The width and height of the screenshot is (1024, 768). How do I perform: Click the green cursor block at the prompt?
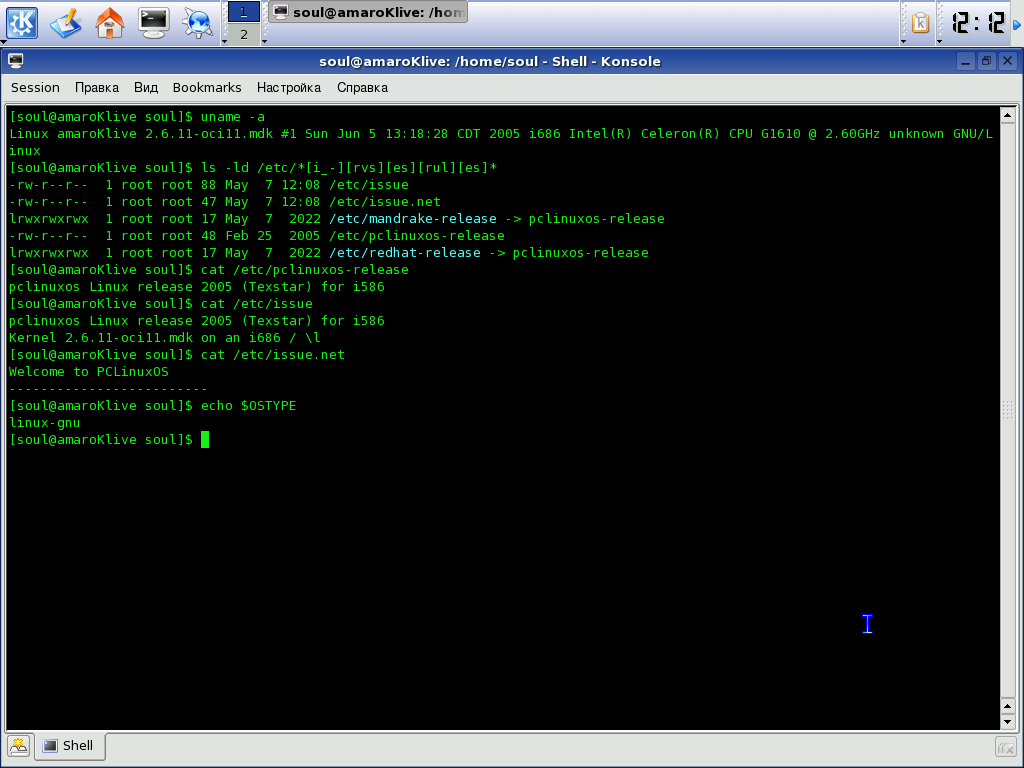[x=205, y=440]
